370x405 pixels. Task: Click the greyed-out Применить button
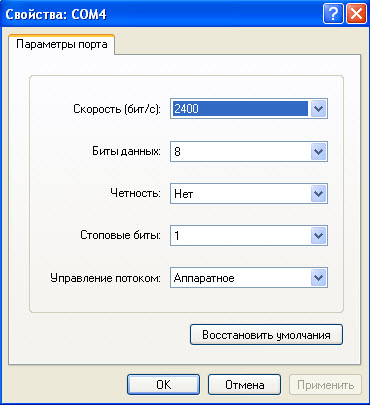tap(325, 385)
